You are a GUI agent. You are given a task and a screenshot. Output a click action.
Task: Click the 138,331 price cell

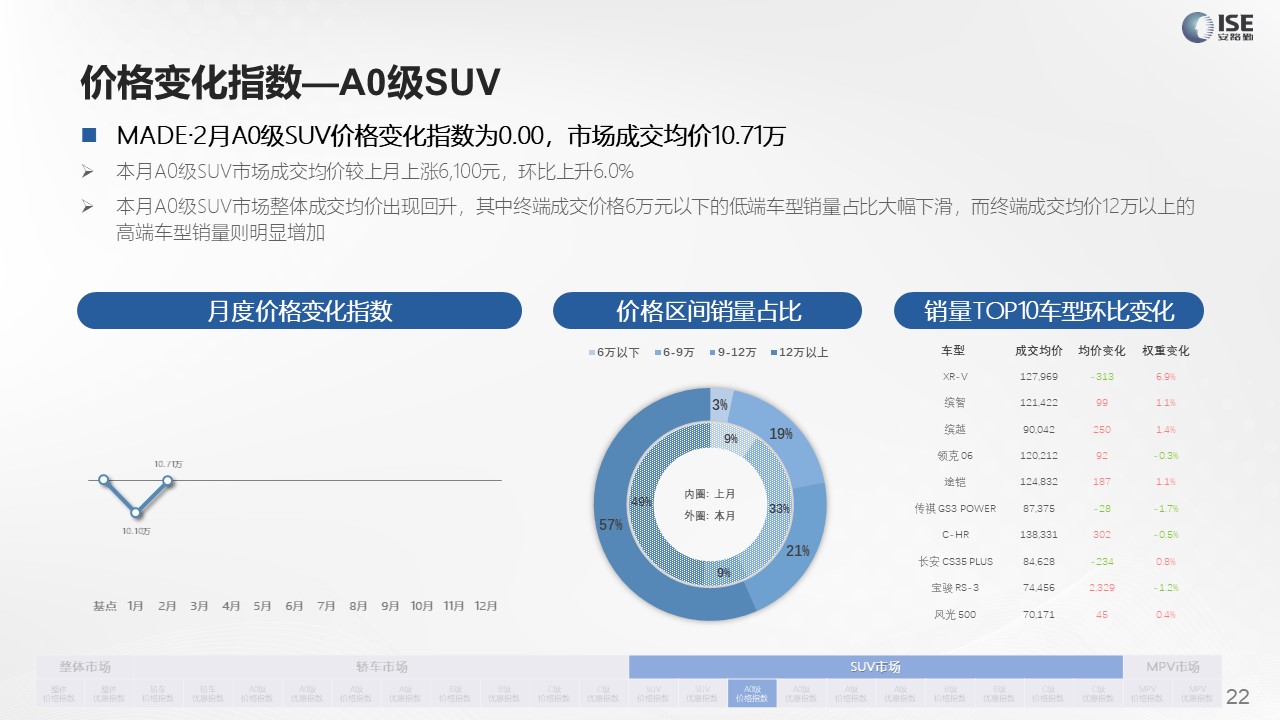(x=1039, y=535)
